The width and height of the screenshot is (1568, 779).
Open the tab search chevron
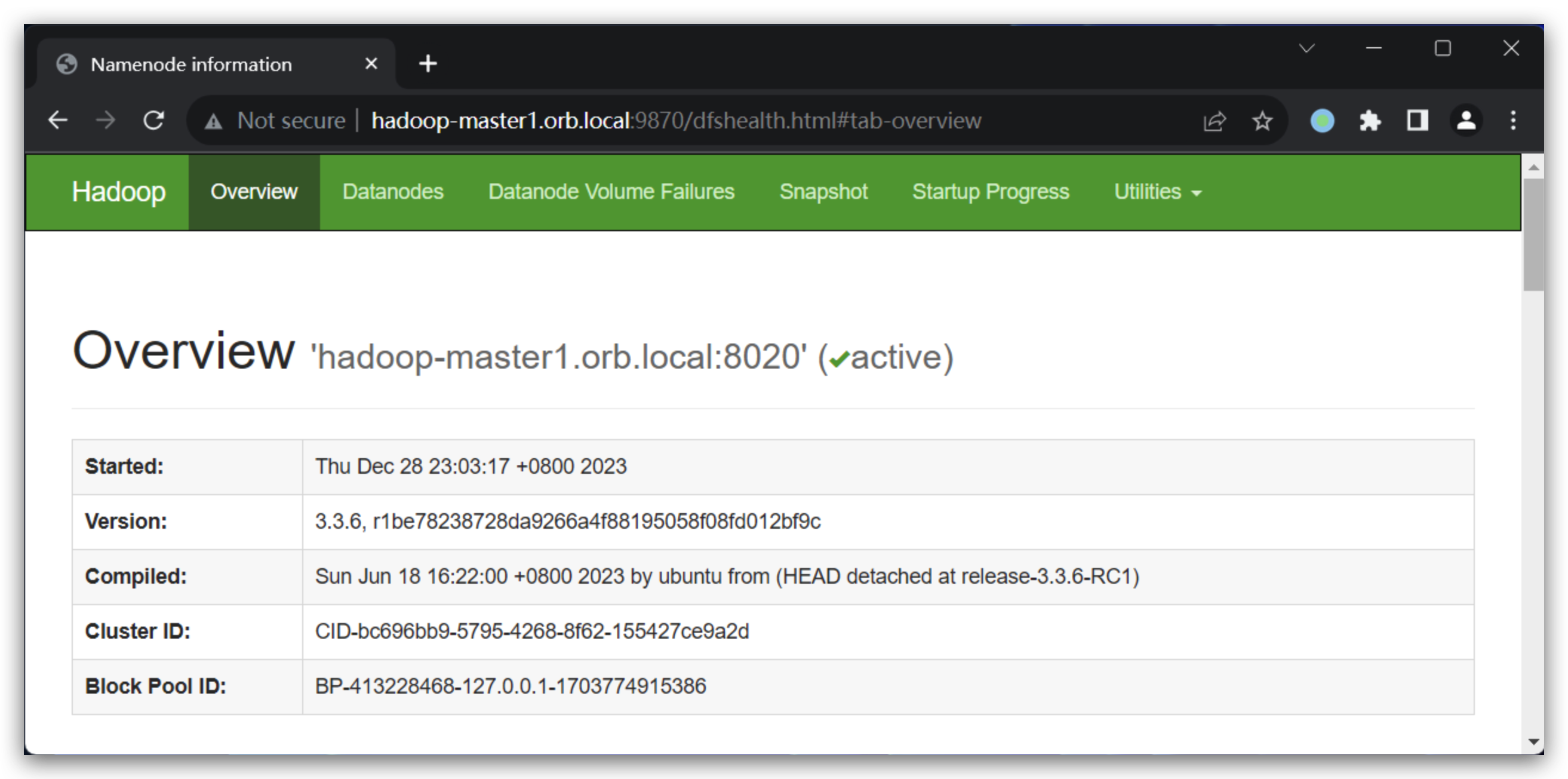[1306, 48]
